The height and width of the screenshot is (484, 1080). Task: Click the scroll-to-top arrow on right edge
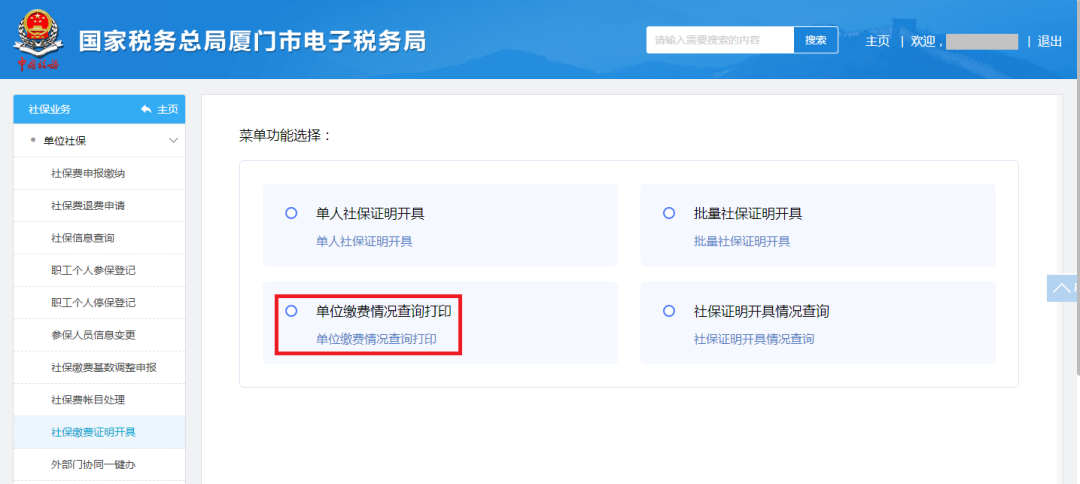[x=1062, y=288]
